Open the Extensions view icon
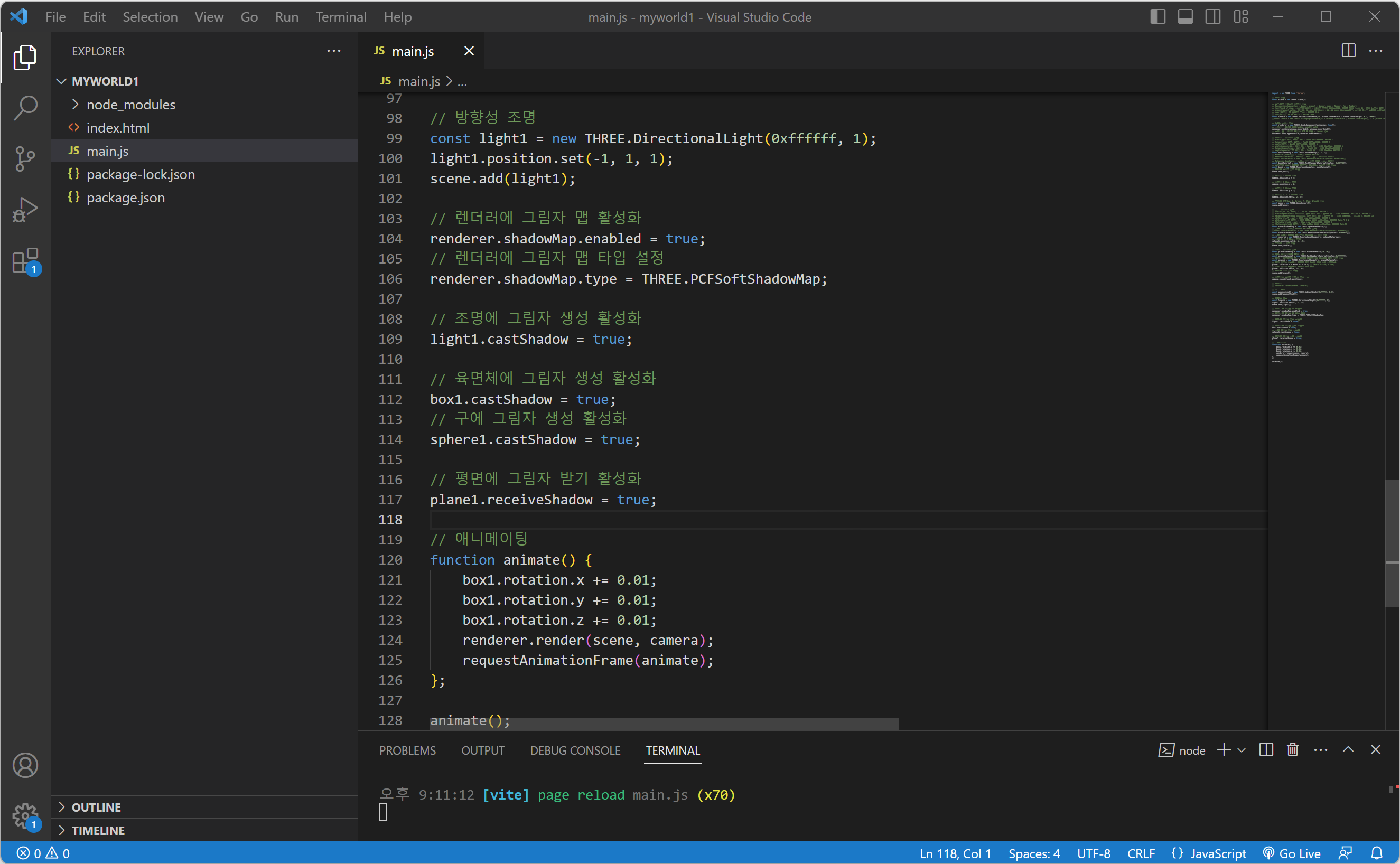 point(25,261)
